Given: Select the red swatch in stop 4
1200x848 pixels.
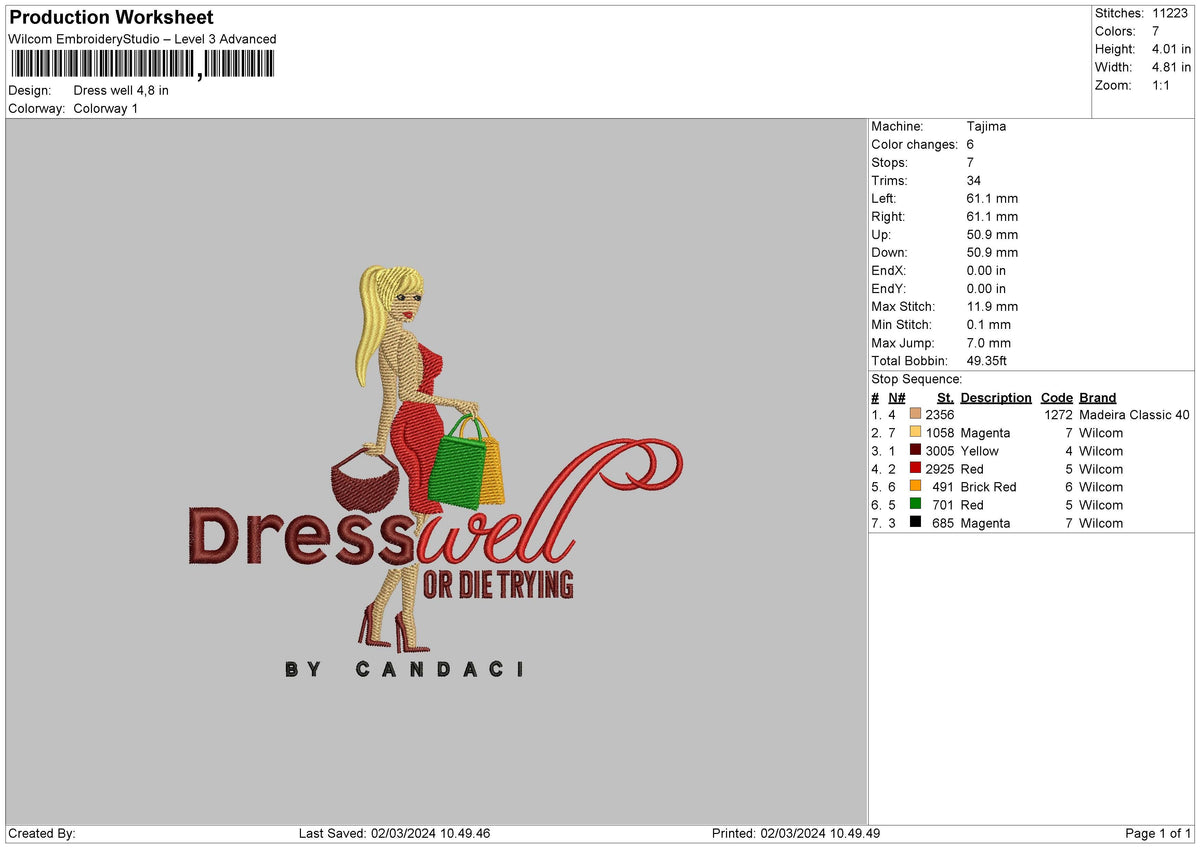Looking at the screenshot, I should coord(915,469).
